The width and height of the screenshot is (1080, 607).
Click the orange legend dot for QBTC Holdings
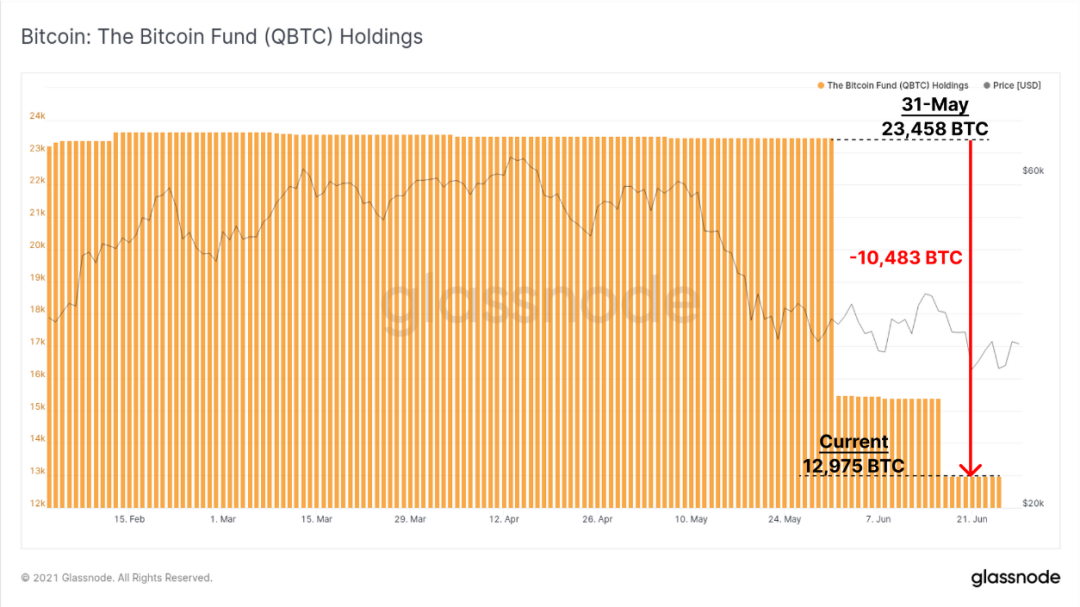pyautogui.click(x=820, y=85)
